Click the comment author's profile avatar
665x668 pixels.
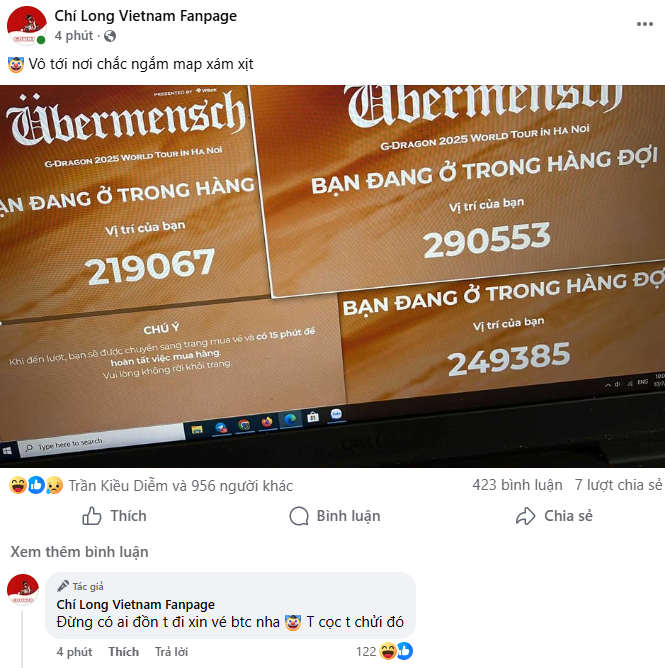tap(23, 590)
